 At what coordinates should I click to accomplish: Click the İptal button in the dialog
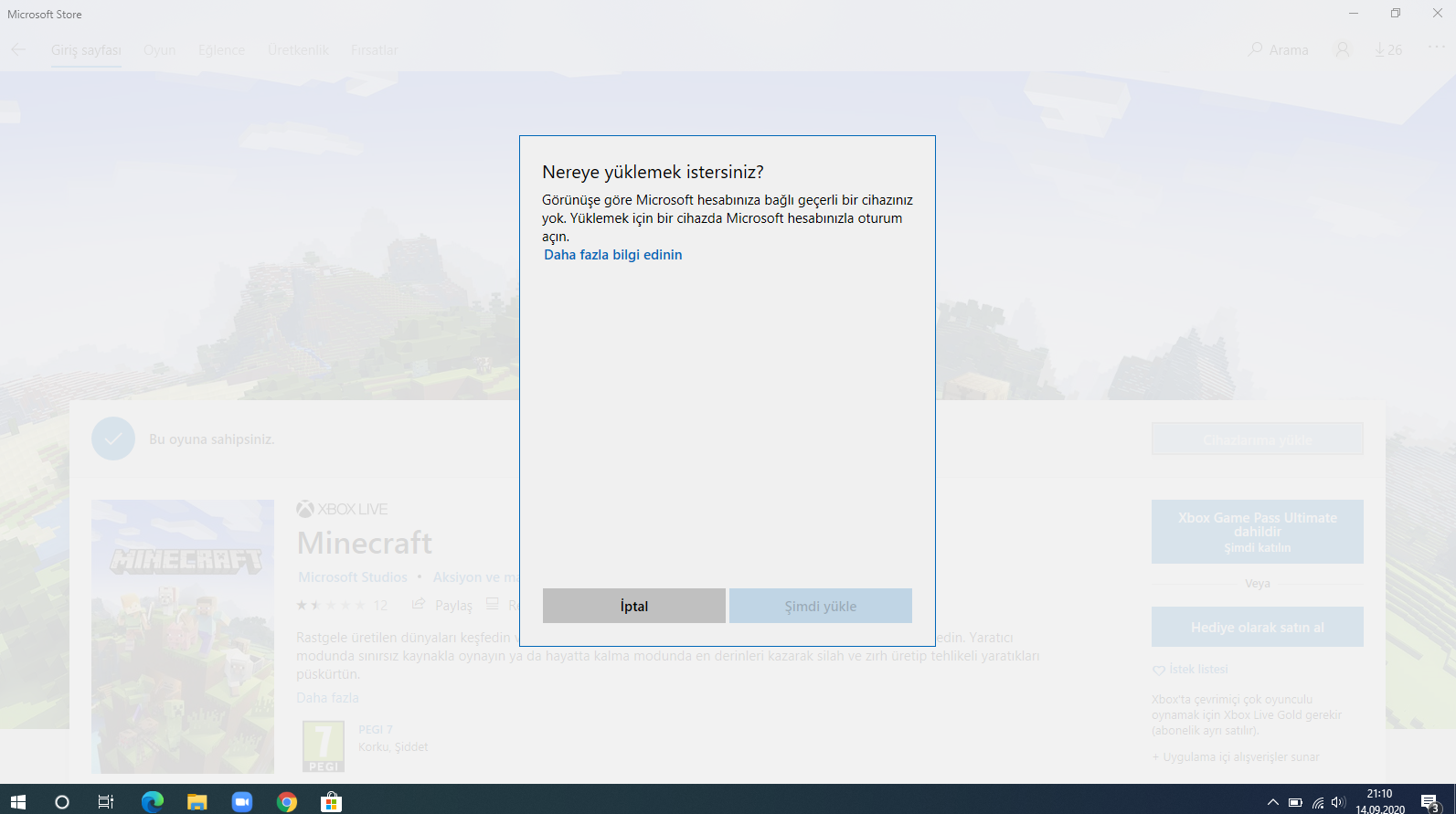point(633,606)
